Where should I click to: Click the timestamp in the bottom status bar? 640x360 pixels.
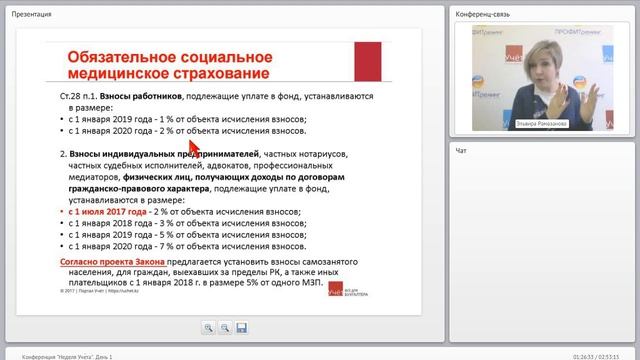click(596, 357)
